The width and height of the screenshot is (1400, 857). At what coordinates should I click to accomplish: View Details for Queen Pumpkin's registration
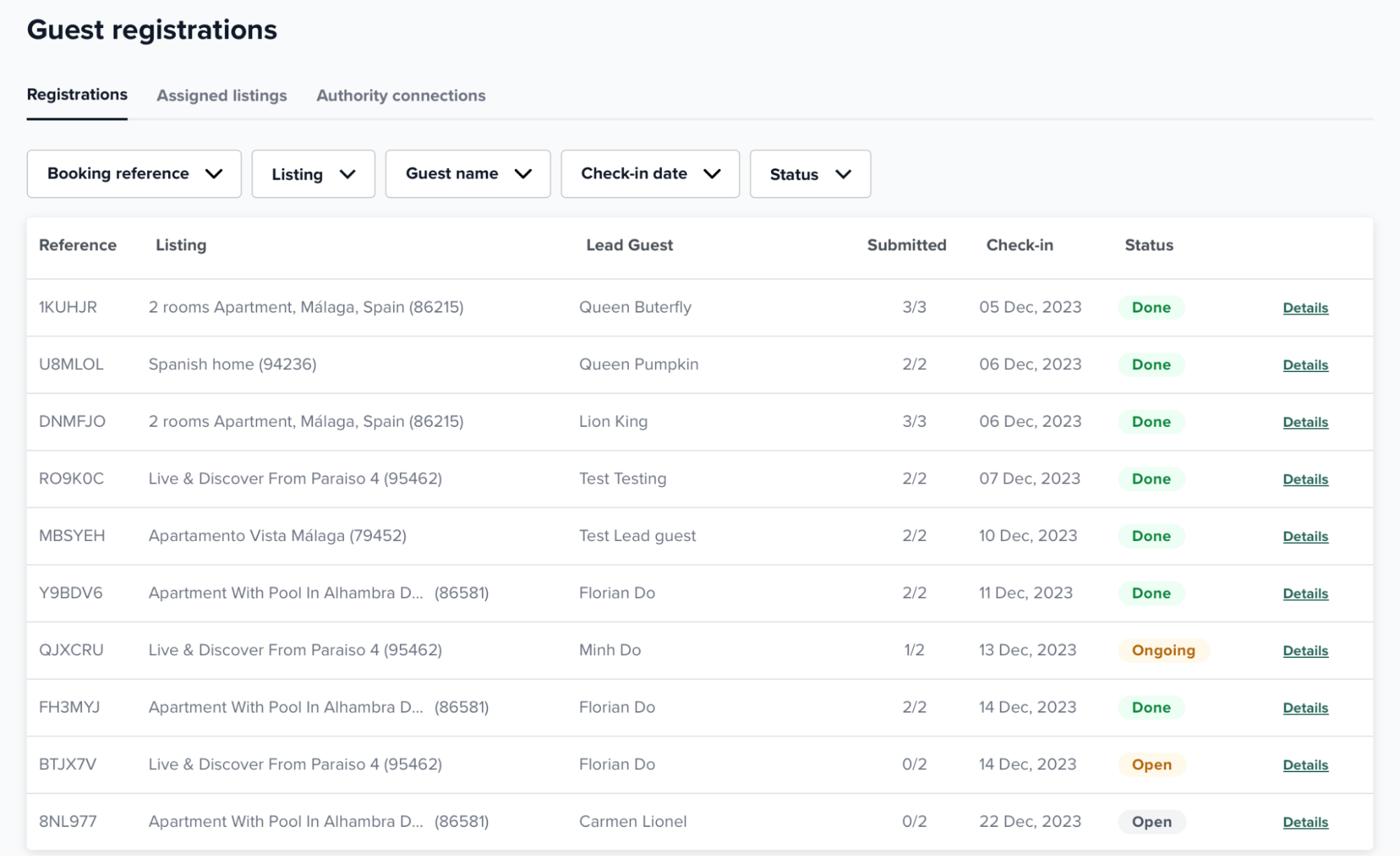point(1305,365)
